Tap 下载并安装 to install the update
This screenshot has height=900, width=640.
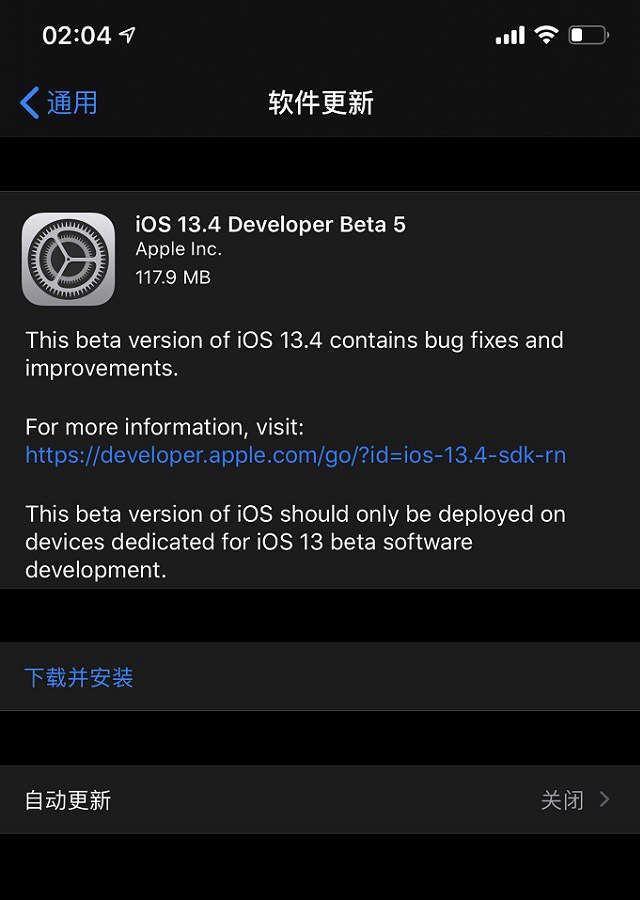pyautogui.click(x=78, y=677)
